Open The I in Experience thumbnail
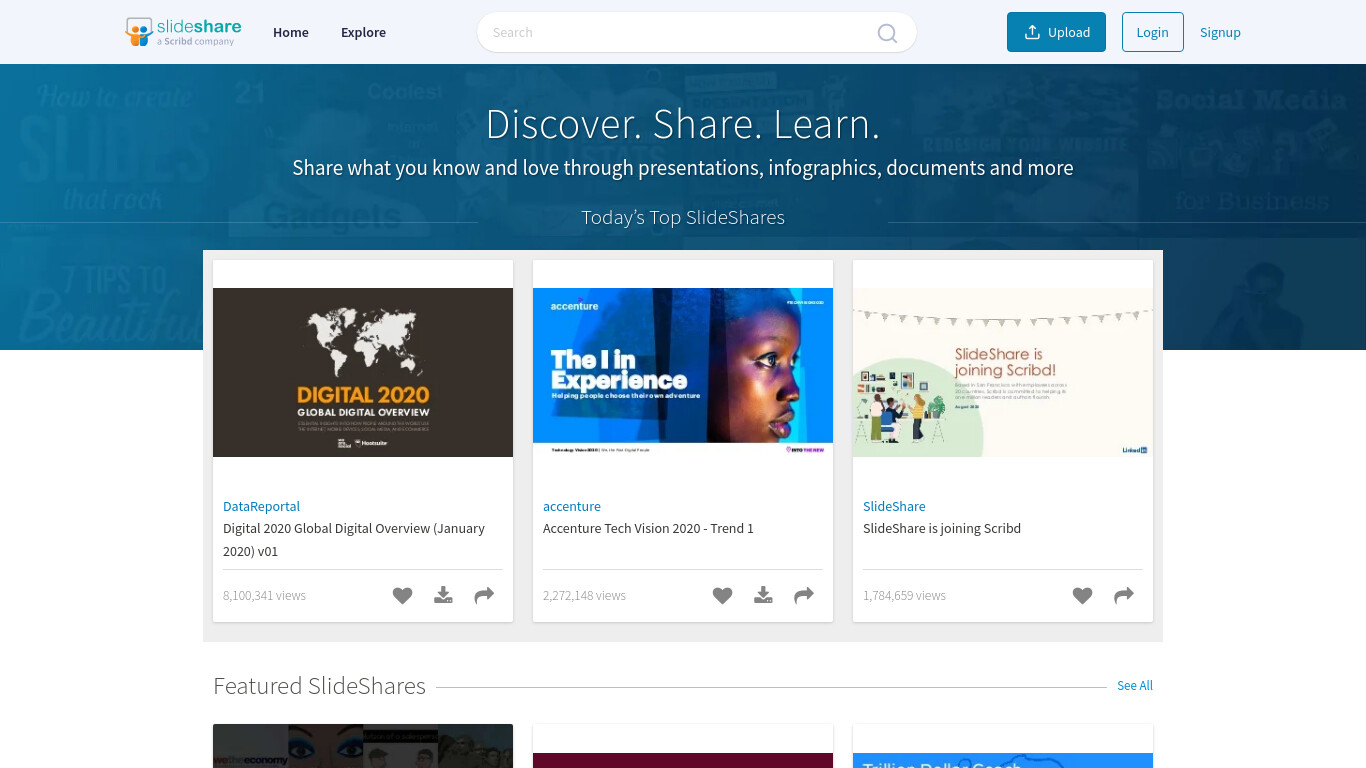 [x=683, y=372]
